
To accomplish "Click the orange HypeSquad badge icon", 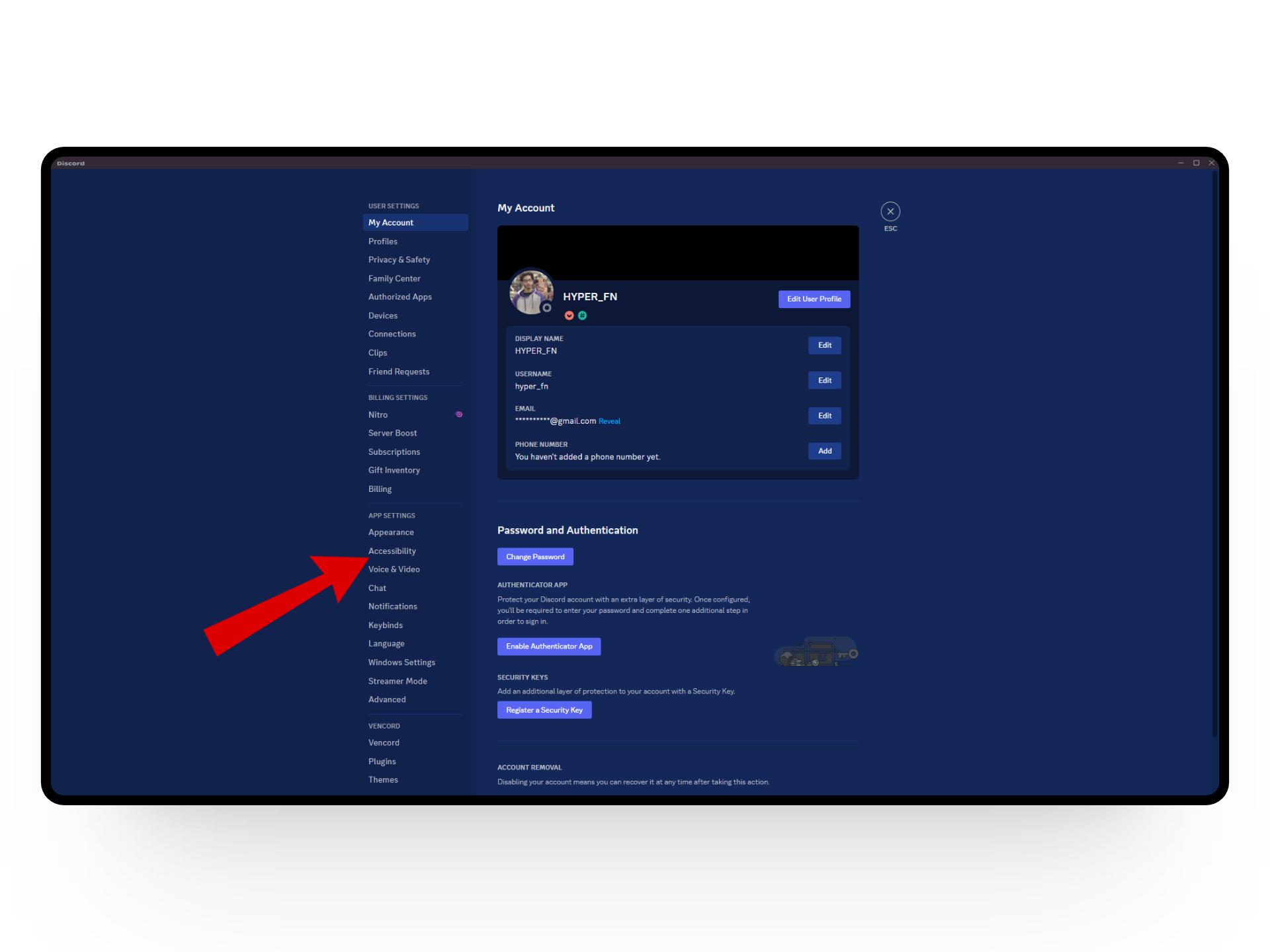I will [569, 315].
